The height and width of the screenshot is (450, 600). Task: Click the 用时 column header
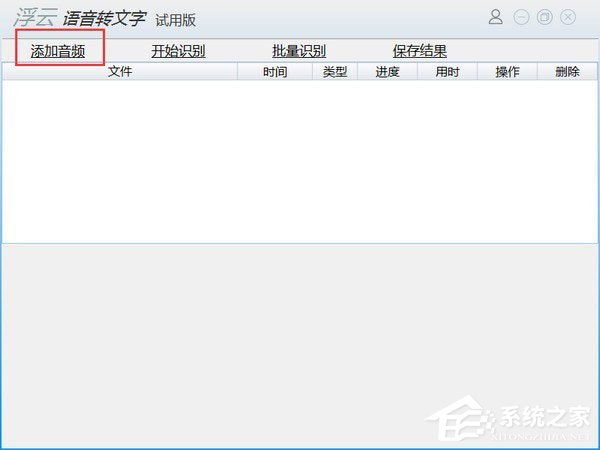tap(447, 72)
